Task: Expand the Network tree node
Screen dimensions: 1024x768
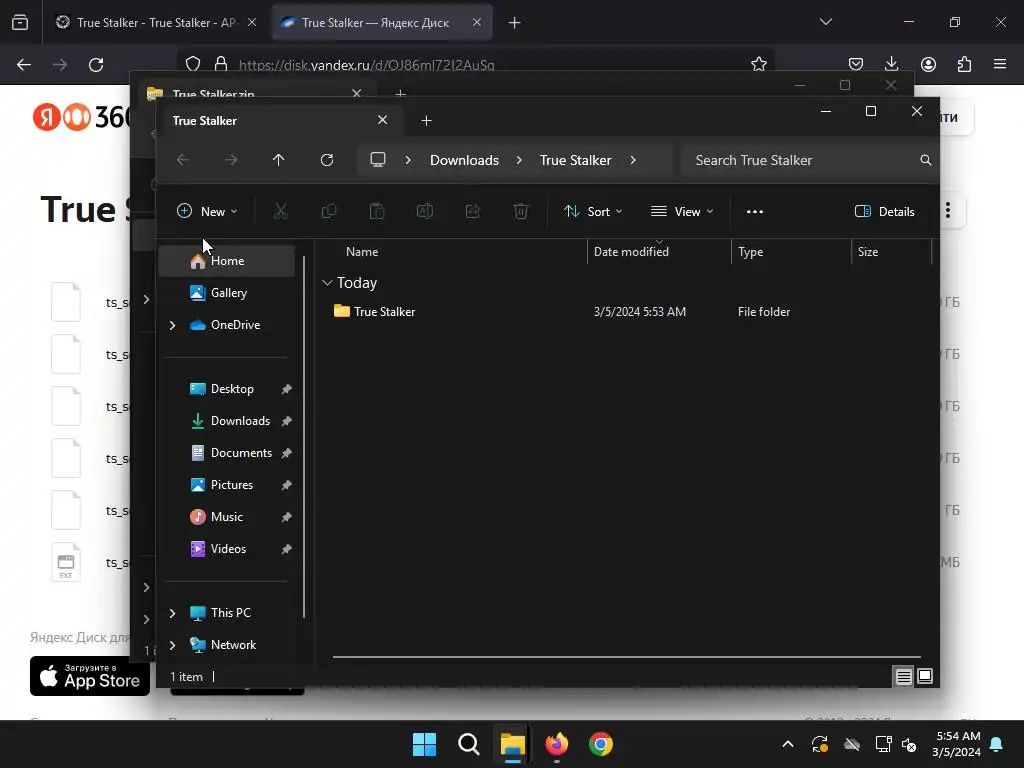Action: (172, 645)
